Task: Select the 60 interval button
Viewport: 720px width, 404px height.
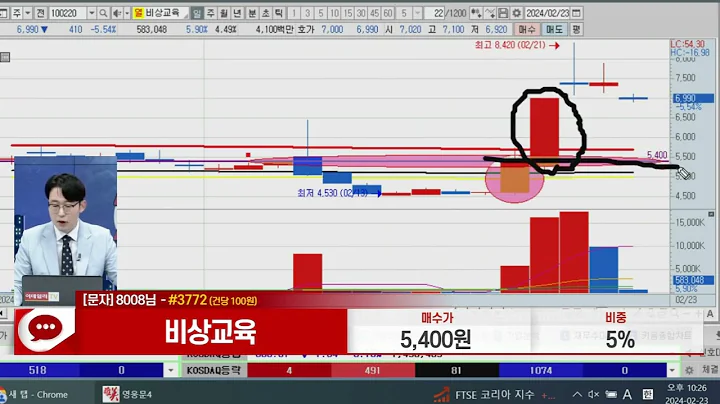Action: click(x=388, y=13)
